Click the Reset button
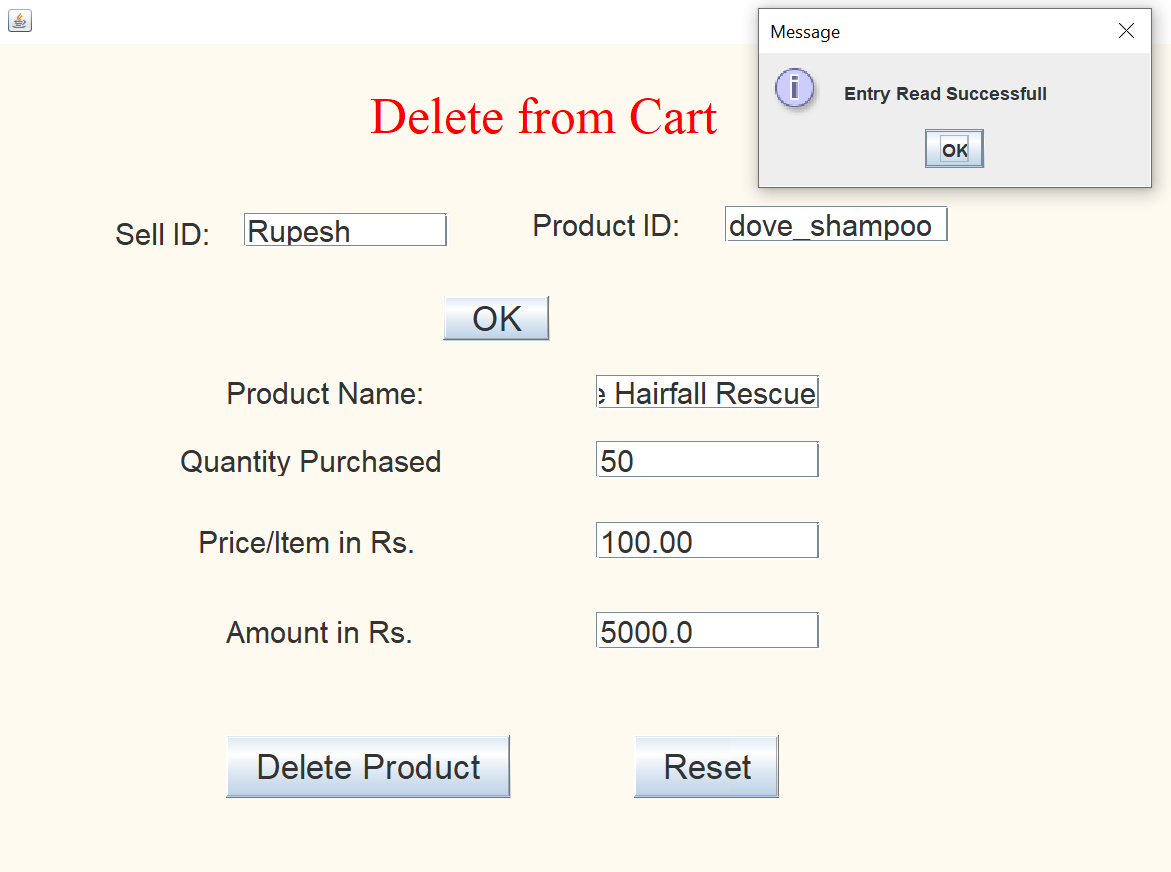The height and width of the screenshot is (872, 1171). (x=706, y=767)
